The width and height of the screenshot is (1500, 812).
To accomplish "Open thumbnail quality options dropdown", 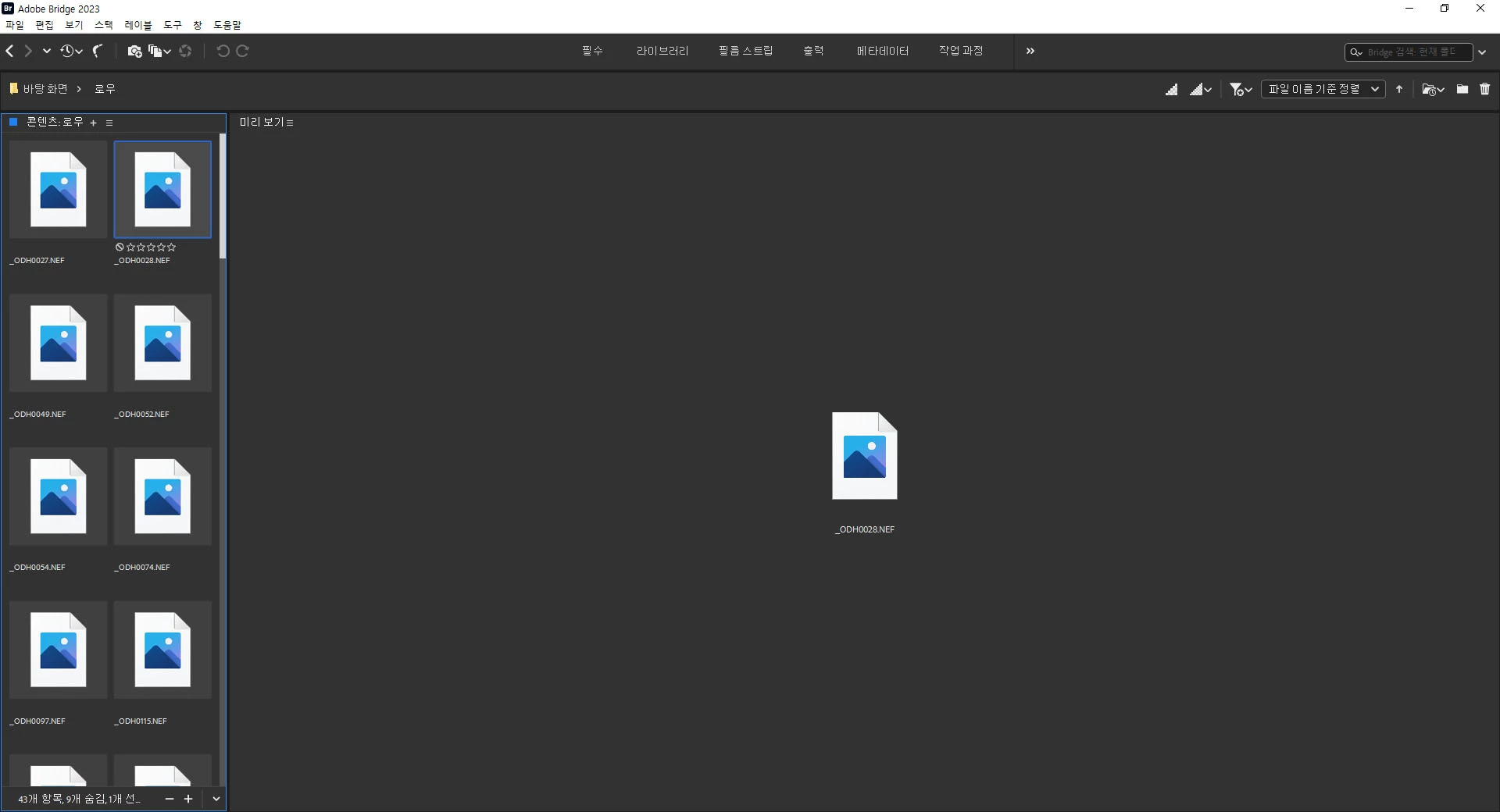I will [1201, 90].
